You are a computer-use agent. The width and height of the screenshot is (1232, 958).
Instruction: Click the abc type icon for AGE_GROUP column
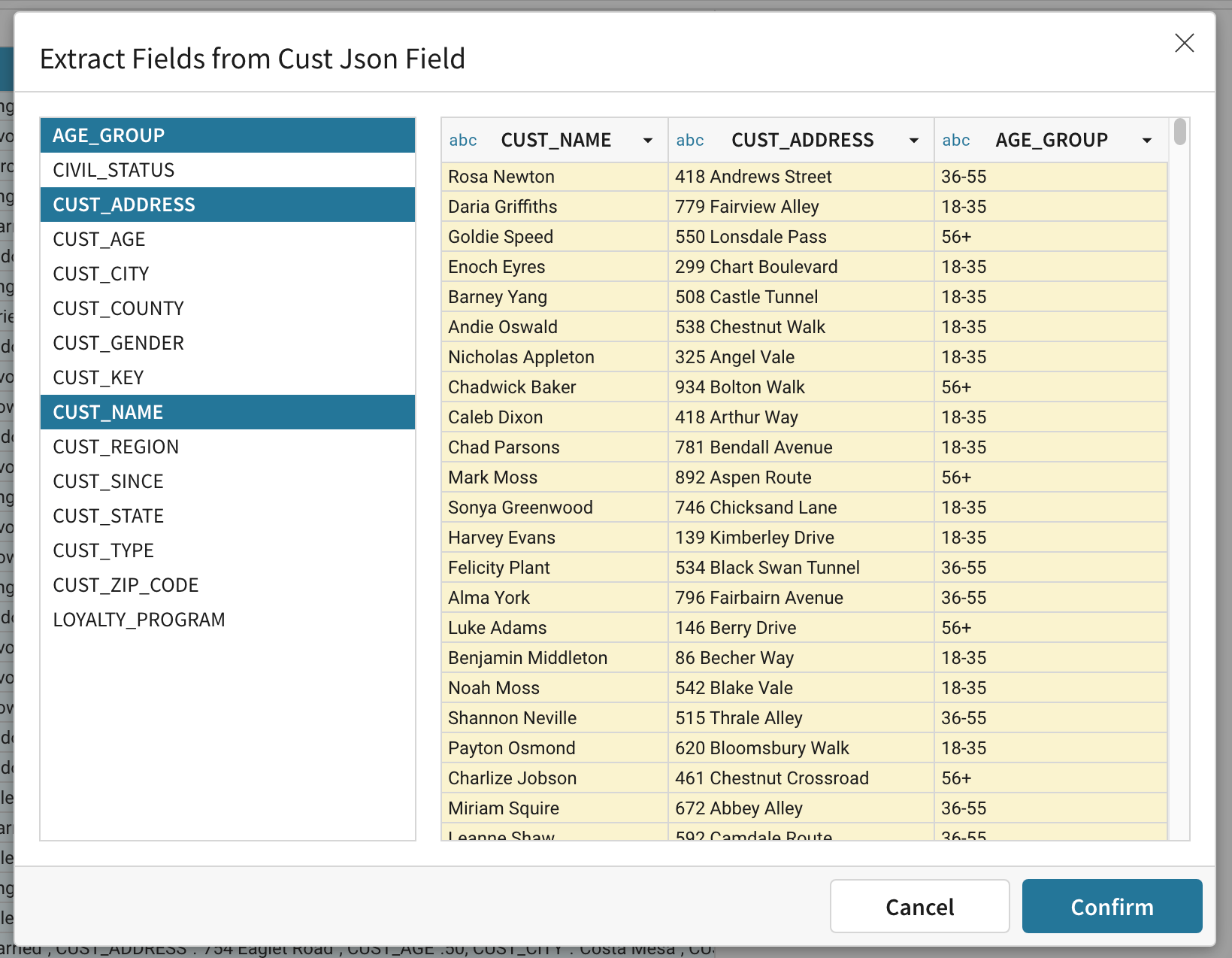pos(956,141)
